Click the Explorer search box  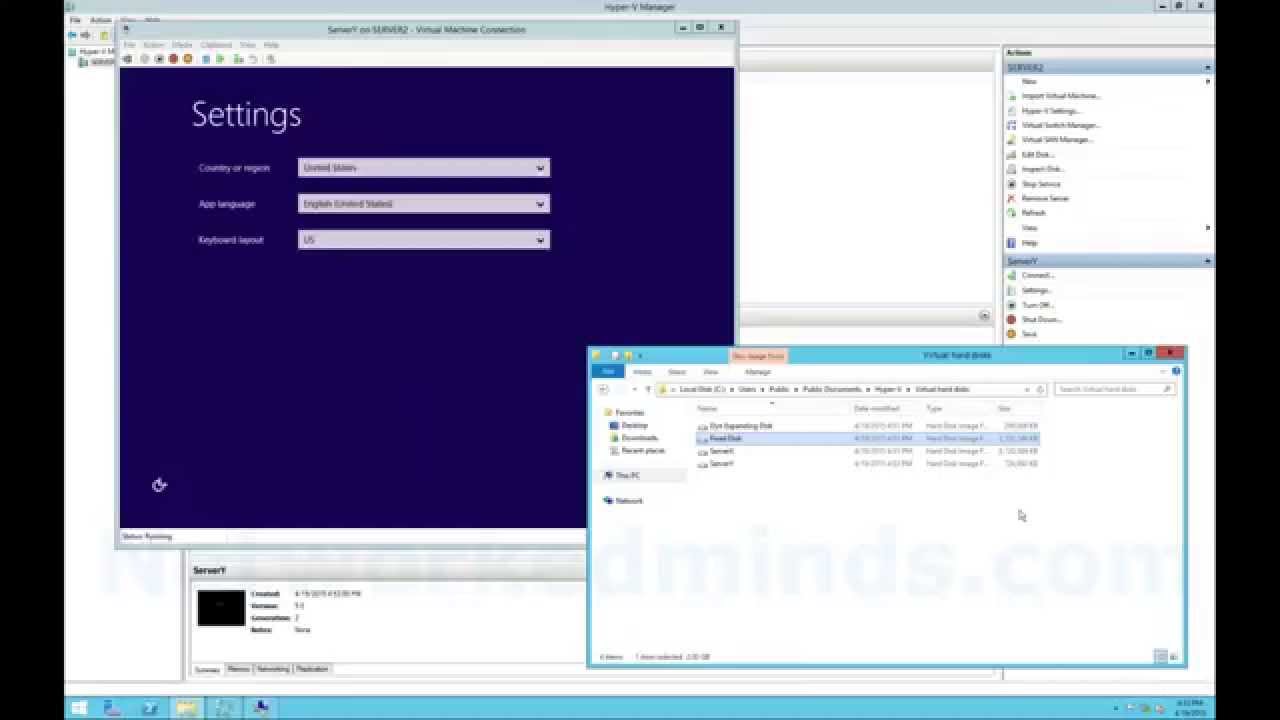click(x=1115, y=389)
